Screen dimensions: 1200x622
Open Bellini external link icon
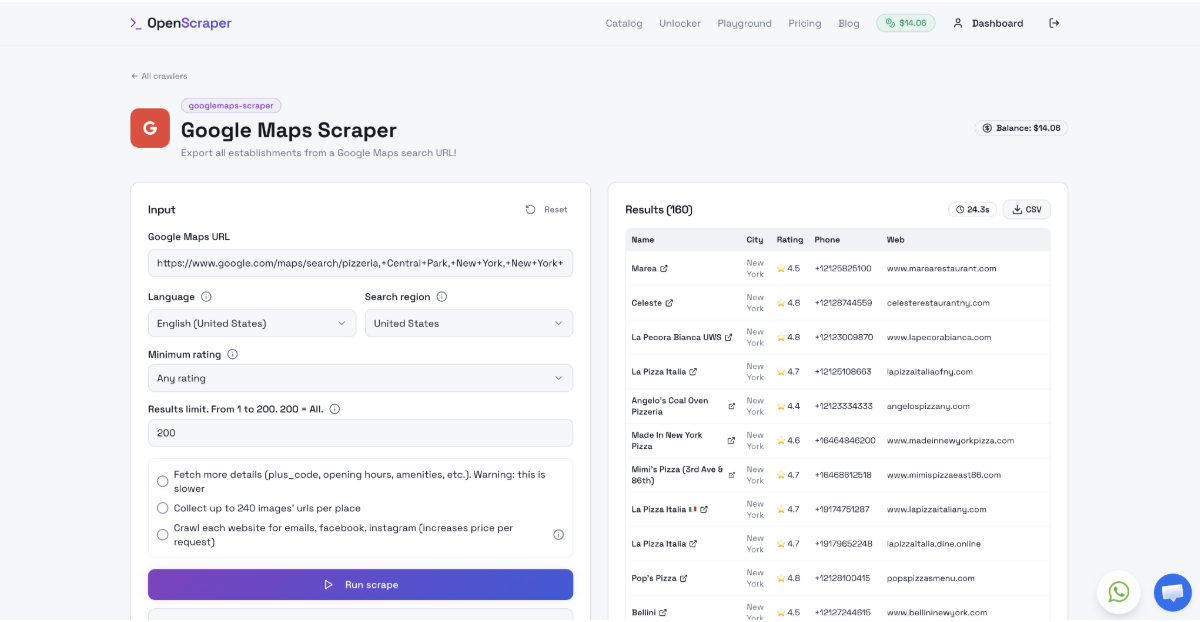point(662,612)
